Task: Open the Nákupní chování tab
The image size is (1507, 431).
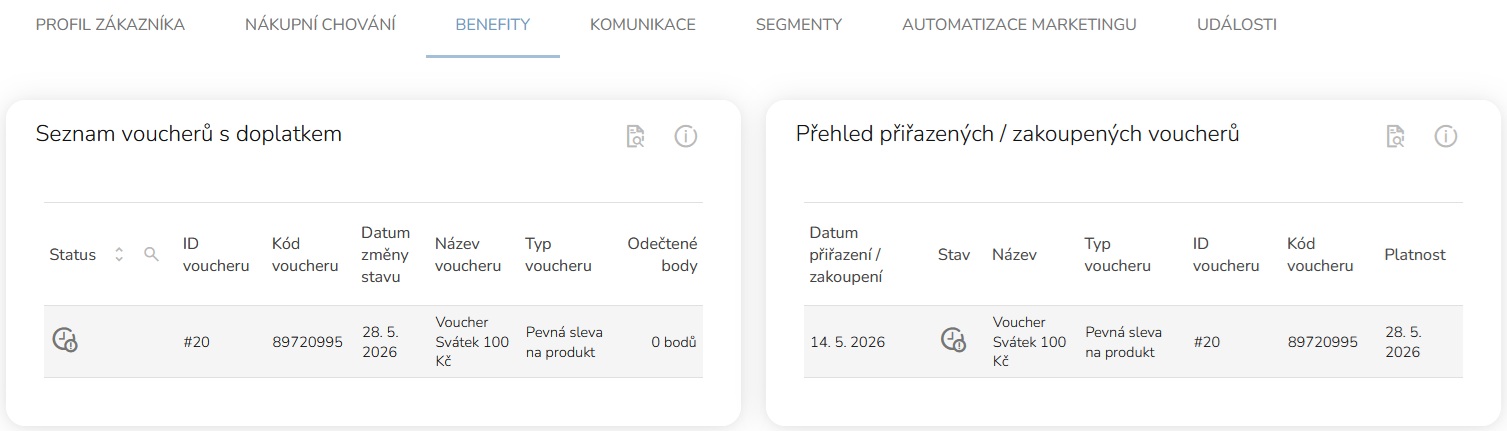Action: coord(320,25)
